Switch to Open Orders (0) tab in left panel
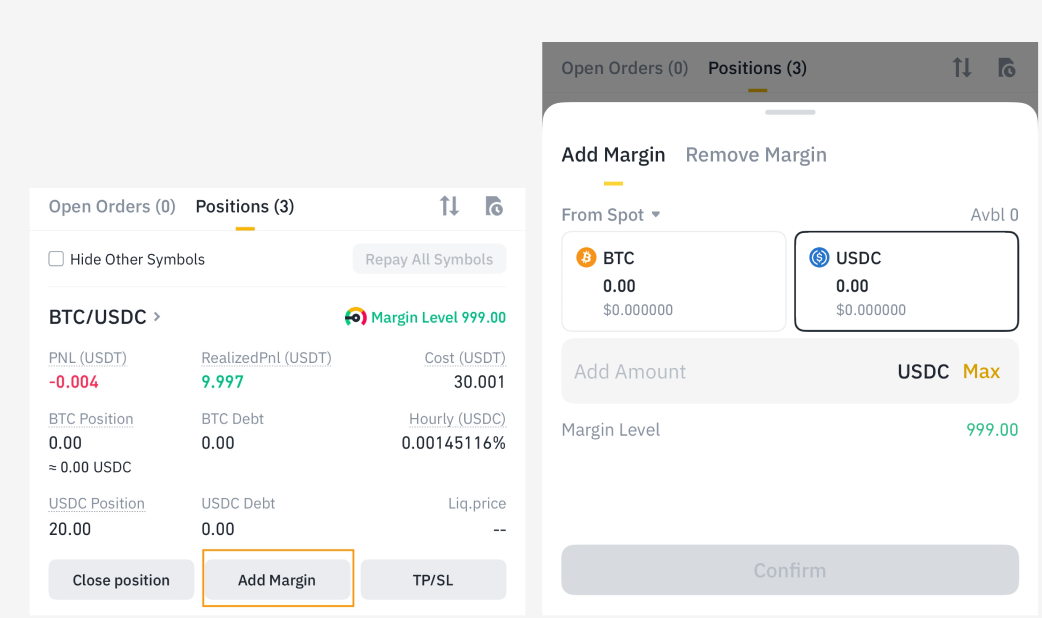The height and width of the screenshot is (618, 1042). pyautogui.click(x=112, y=207)
